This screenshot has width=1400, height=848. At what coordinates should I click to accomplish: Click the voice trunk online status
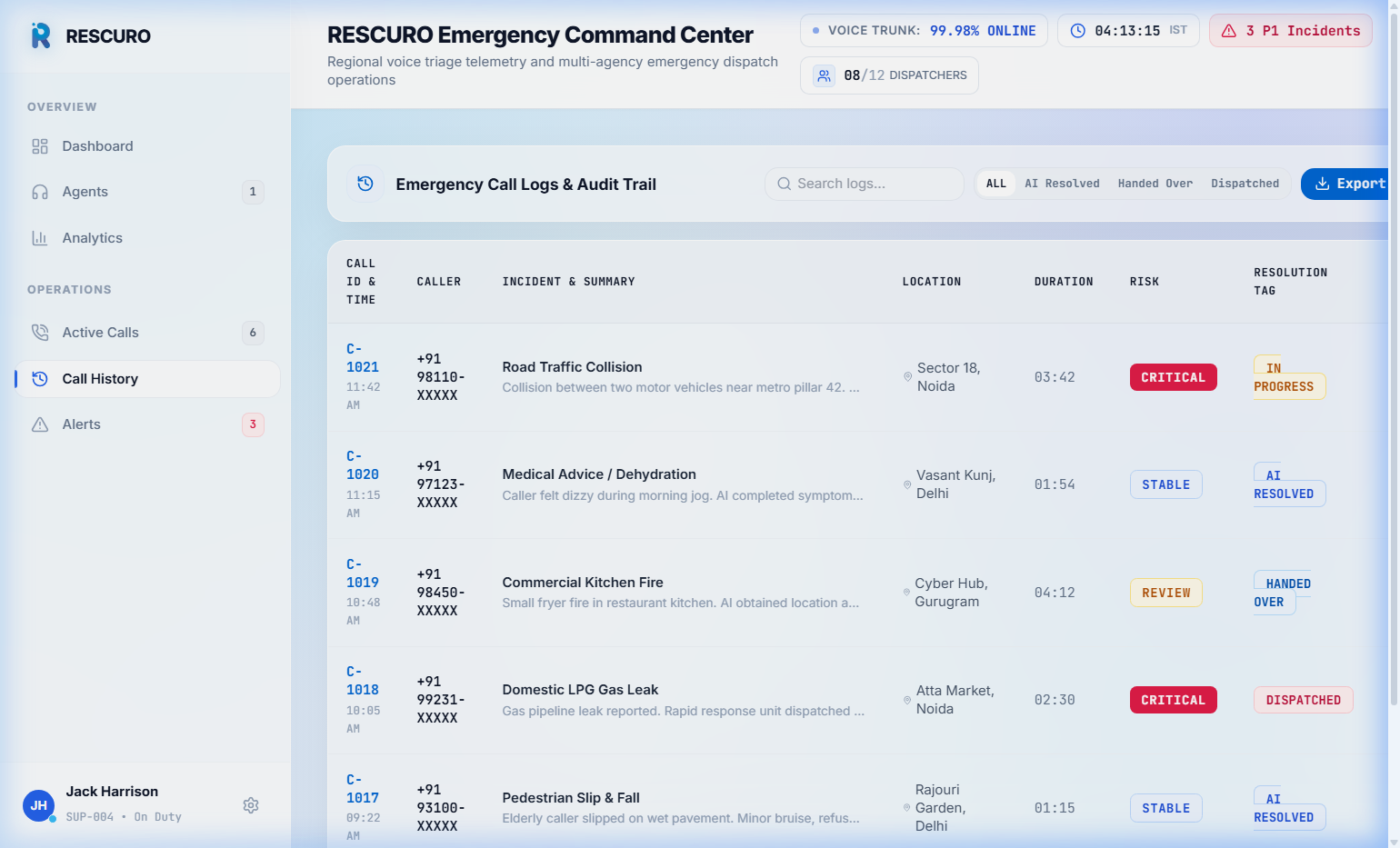924,31
